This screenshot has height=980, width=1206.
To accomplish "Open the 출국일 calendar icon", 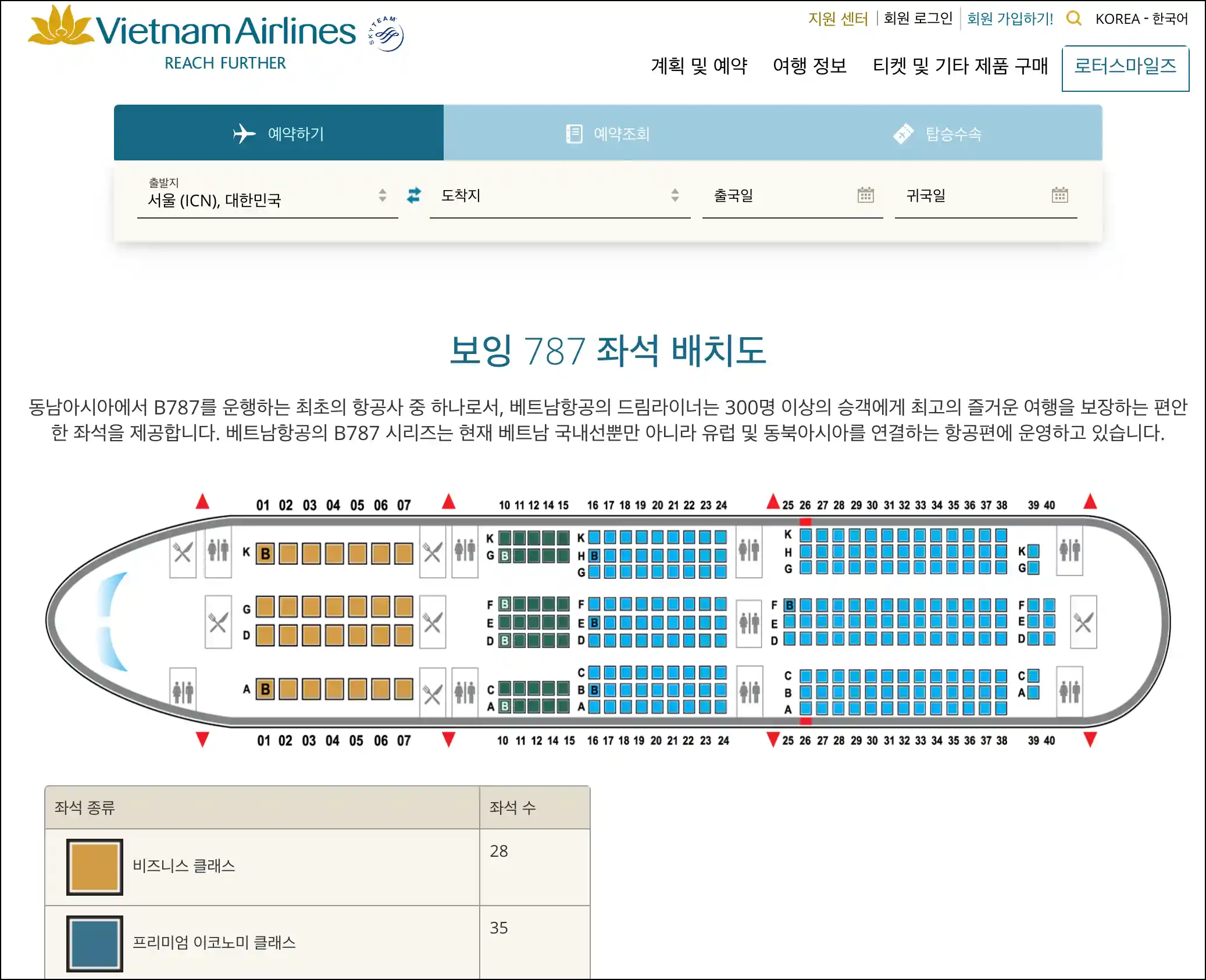I will (866, 195).
